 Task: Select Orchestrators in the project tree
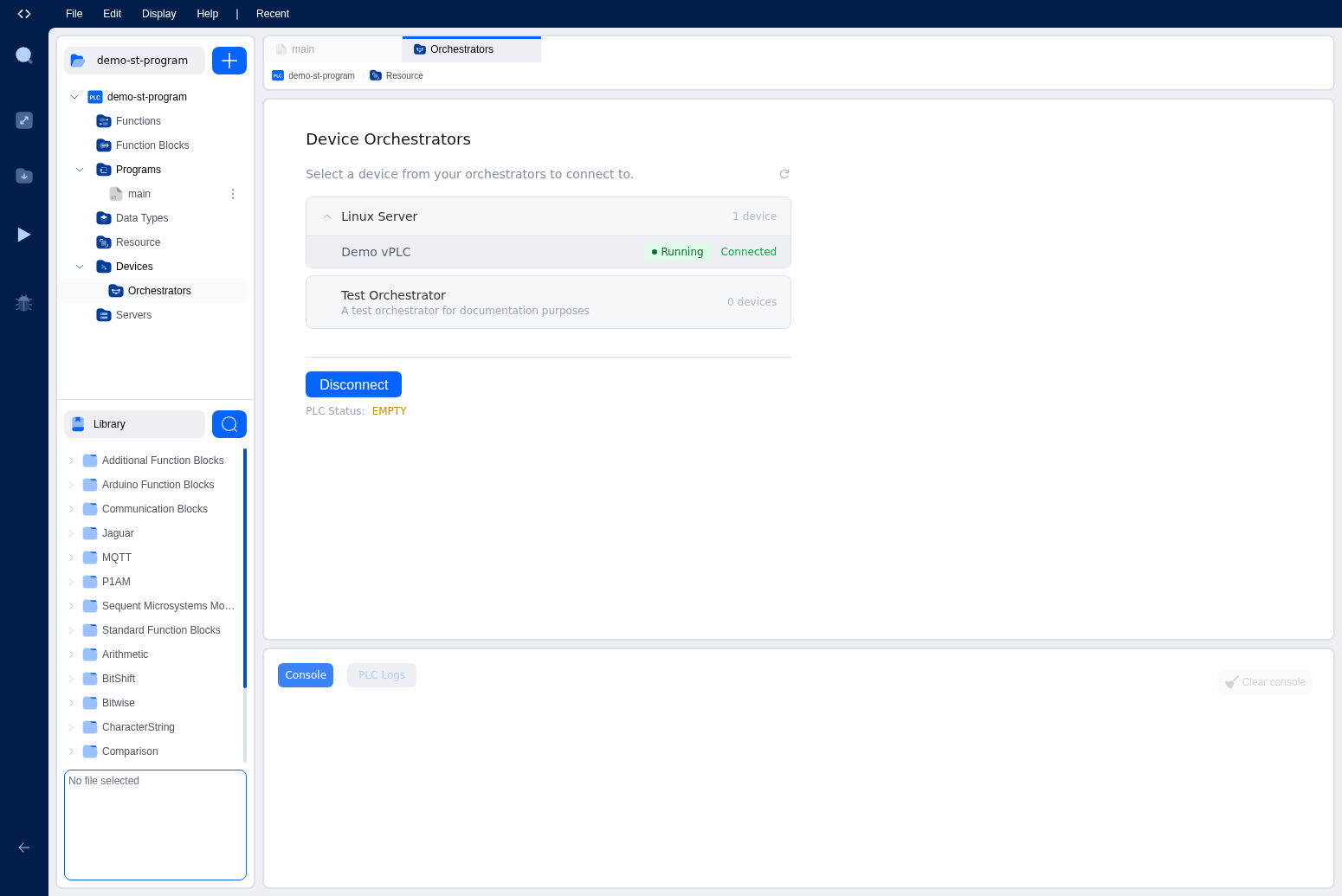pos(152,291)
